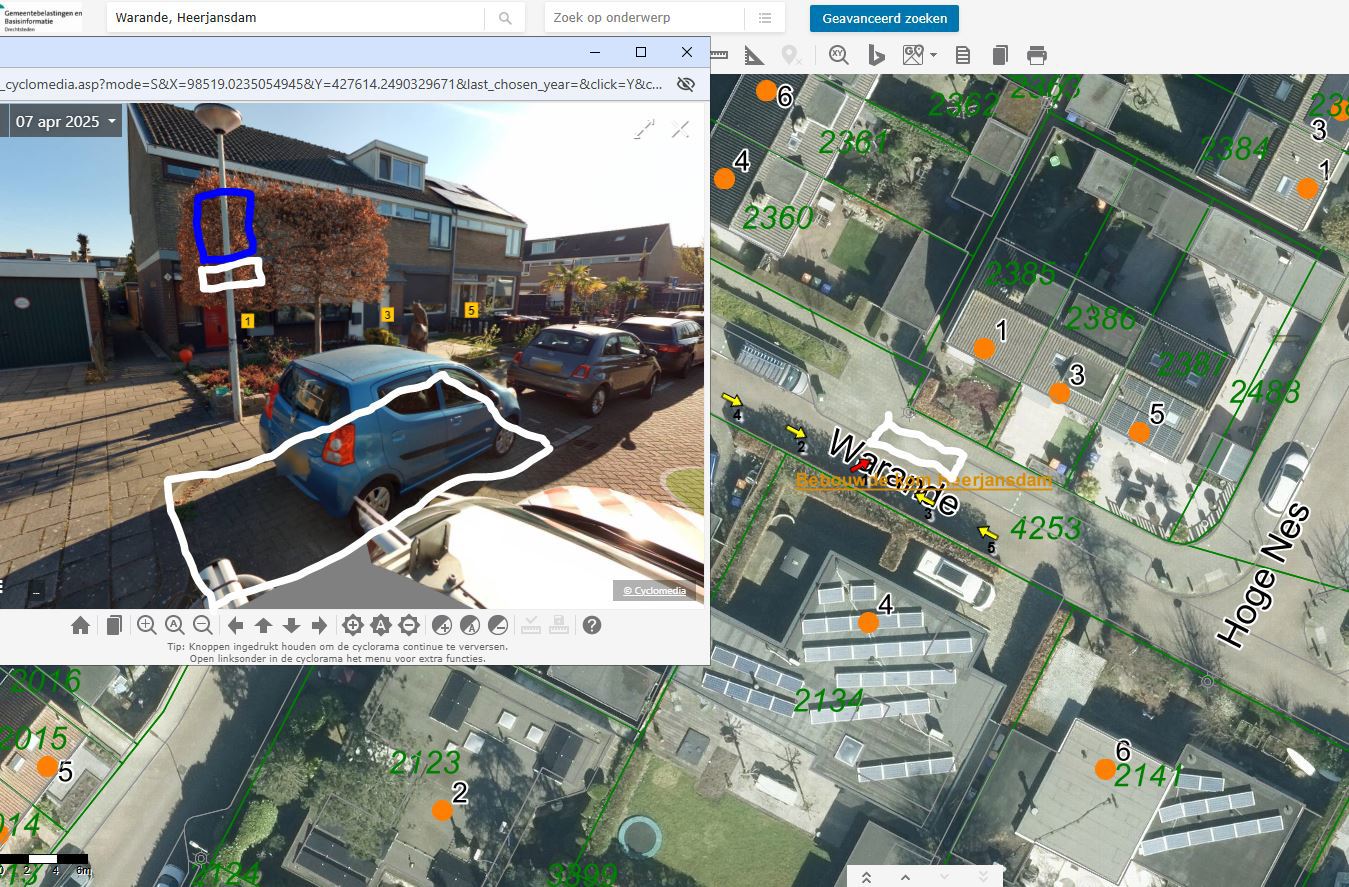Pan the cyclorama left with arrow
The width and height of the screenshot is (1349, 887).
coord(236,626)
